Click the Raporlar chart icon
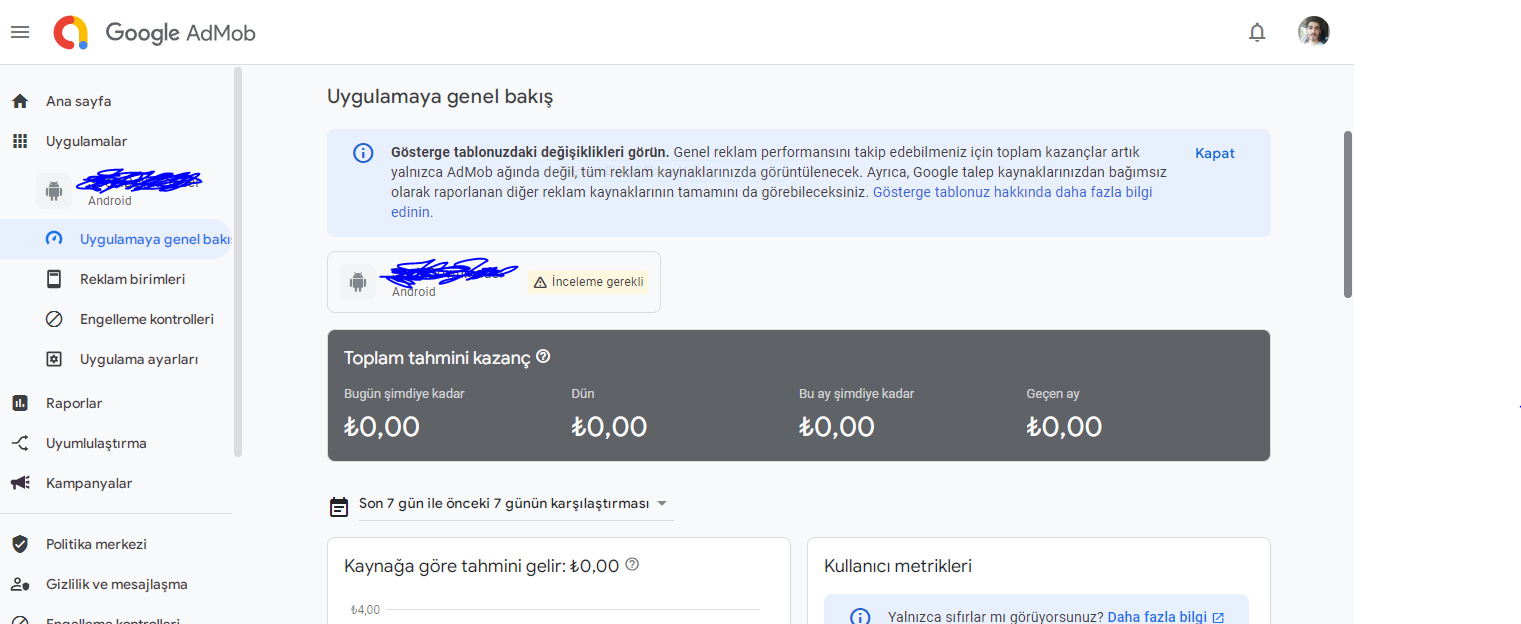Viewport: 1521px width, 624px height. tap(20, 403)
